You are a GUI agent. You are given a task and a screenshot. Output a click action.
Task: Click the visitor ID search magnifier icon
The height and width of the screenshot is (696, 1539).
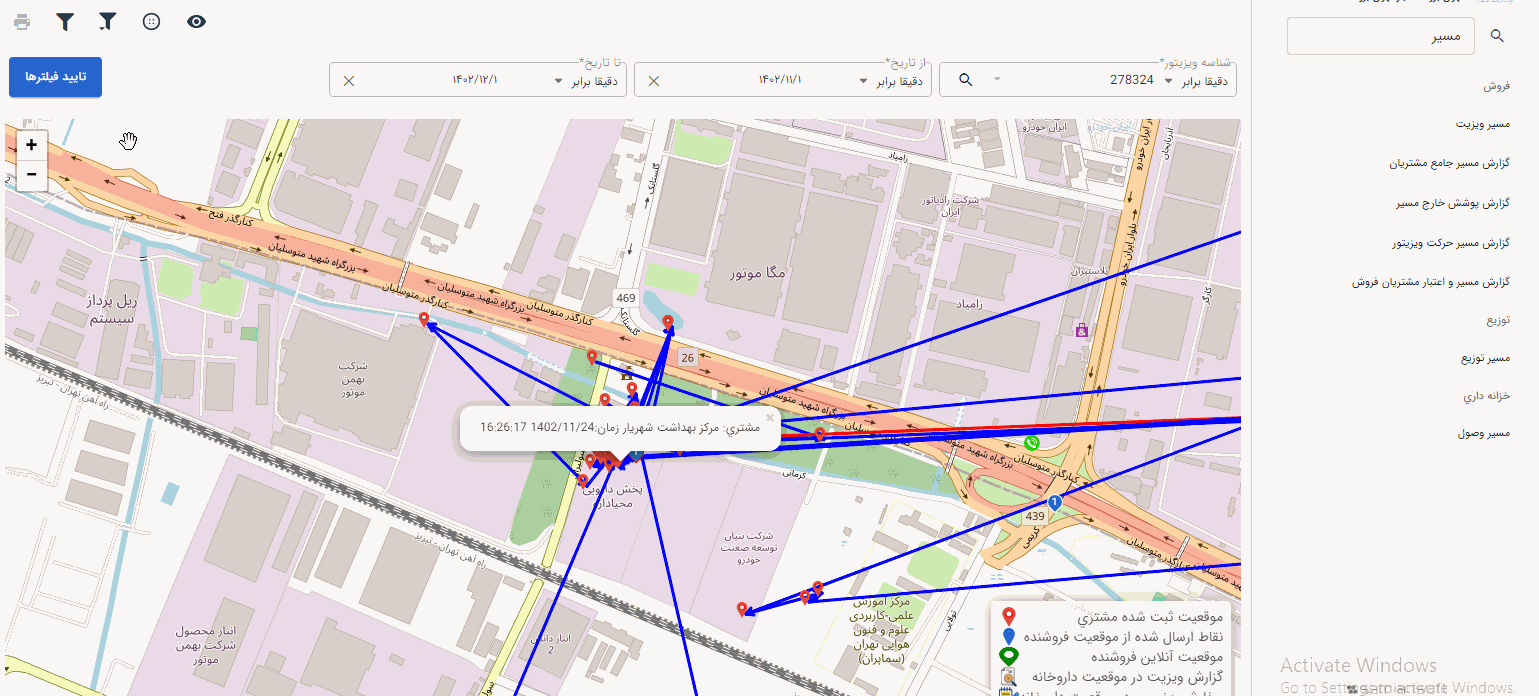click(x=966, y=80)
